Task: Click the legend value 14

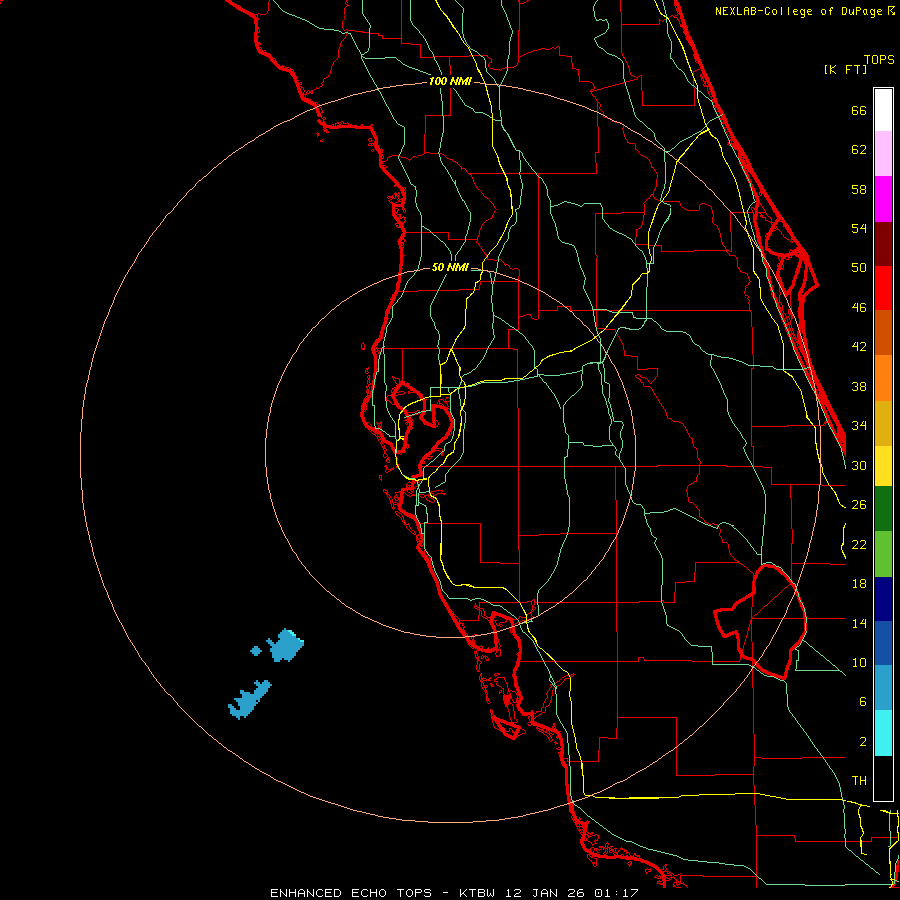Action: pyautogui.click(x=859, y=623)
